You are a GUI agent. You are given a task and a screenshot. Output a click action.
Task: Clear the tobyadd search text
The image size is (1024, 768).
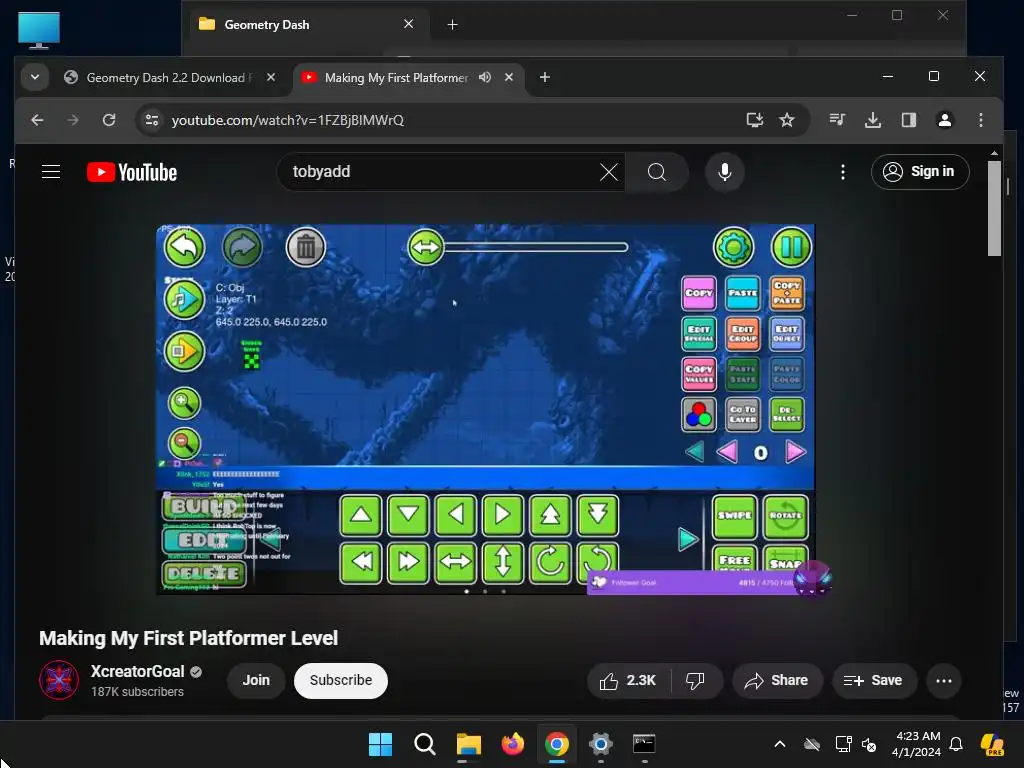pyautogui.click(x=609, y=172)
